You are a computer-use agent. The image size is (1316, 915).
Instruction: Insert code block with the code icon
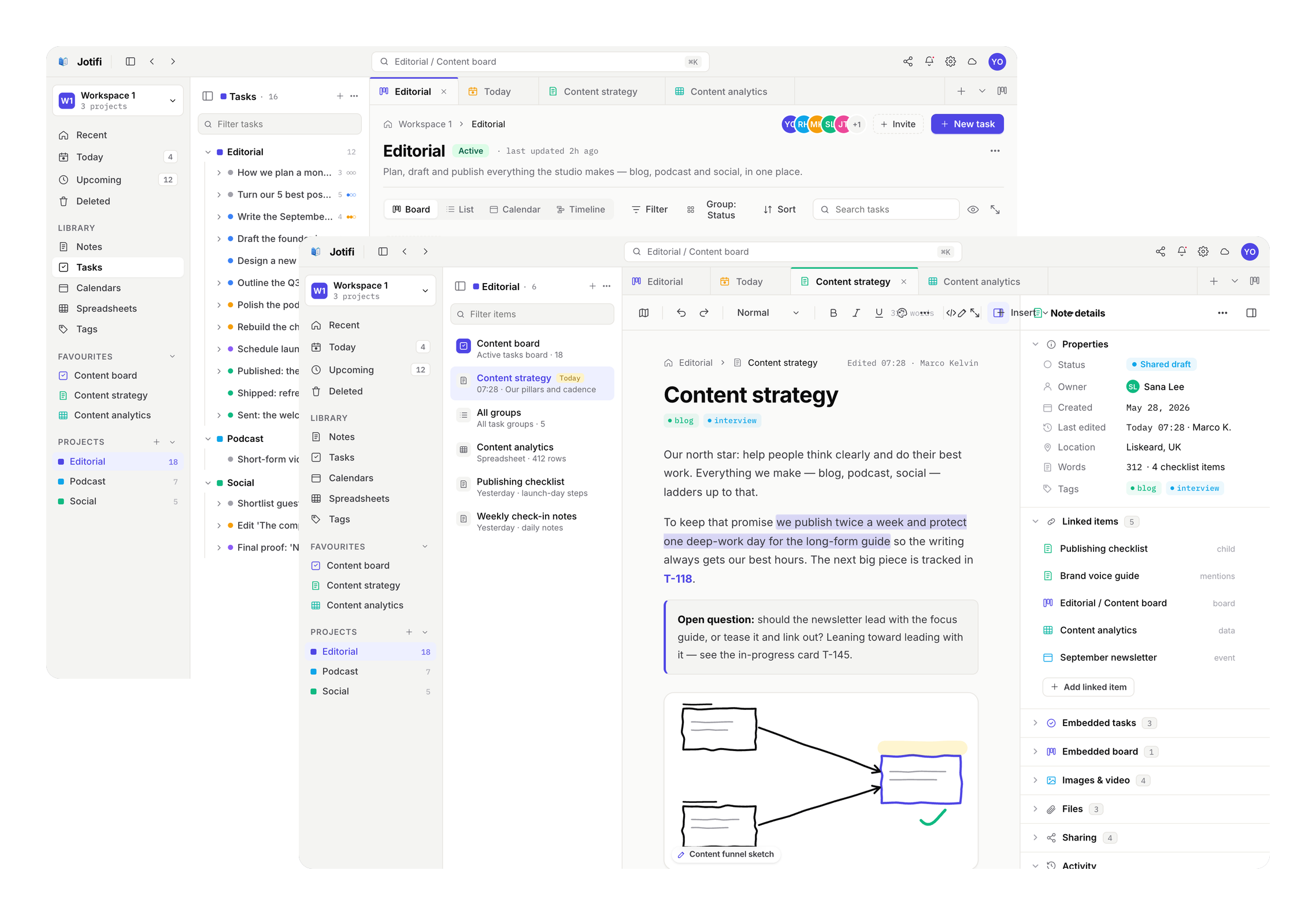point(951,313)
